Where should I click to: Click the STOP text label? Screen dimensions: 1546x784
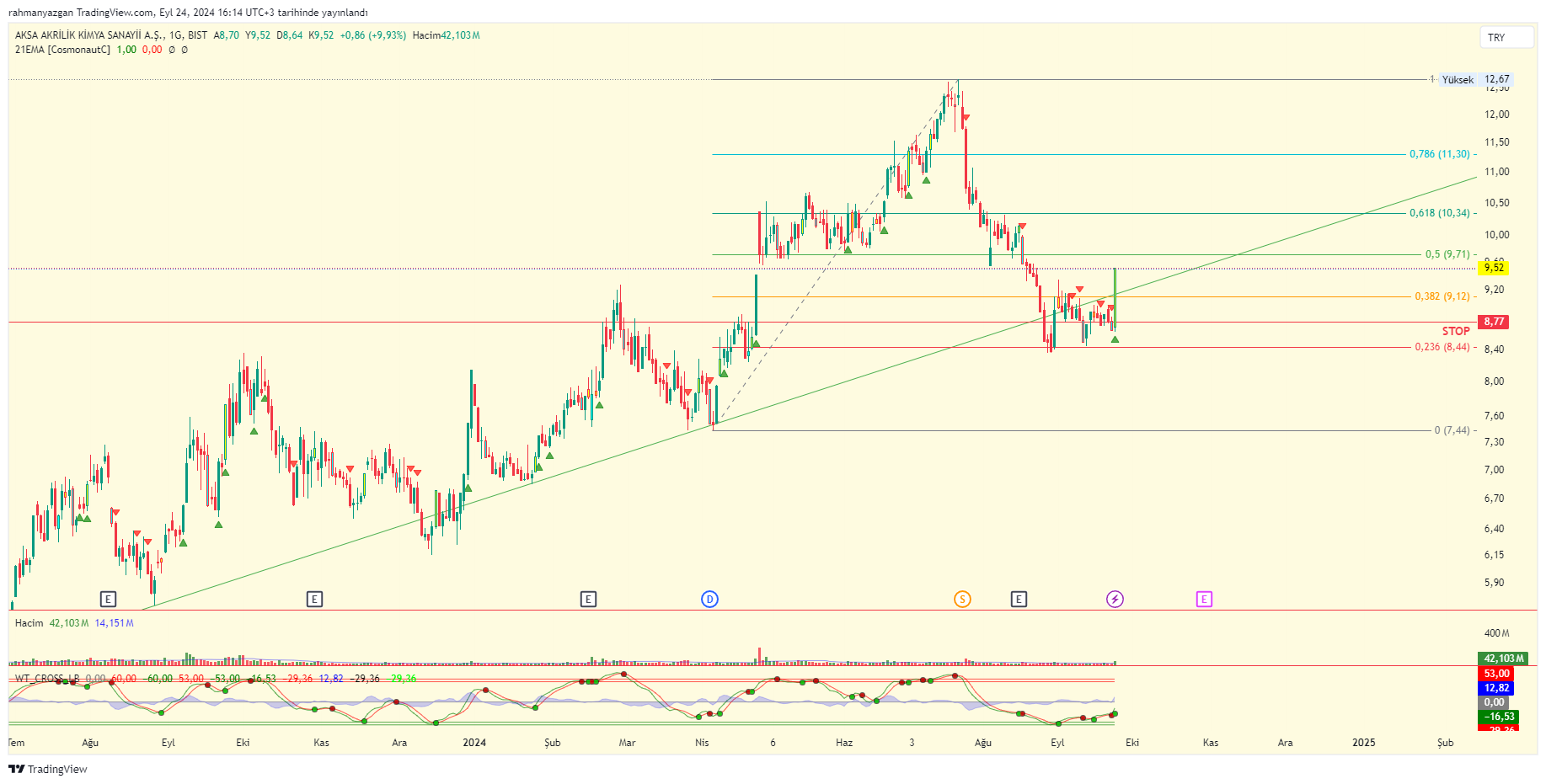point(1456,331)
